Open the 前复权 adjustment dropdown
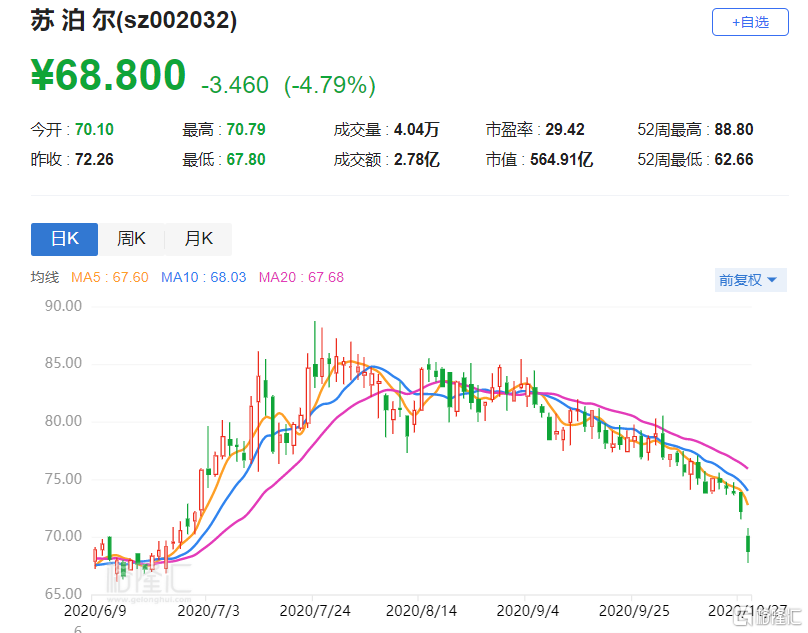Viewport: 808px width, 633px height. 750,280
